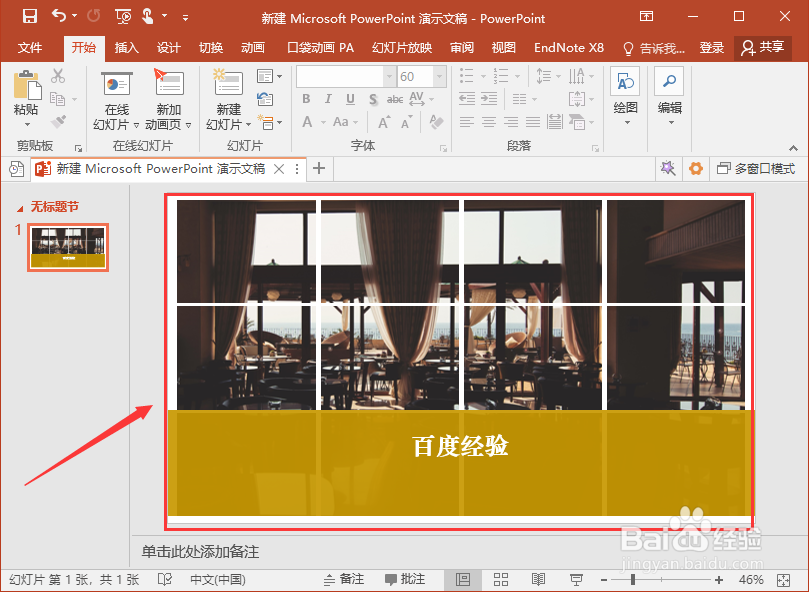
Task: Open the font name combo box
Action: pyautogui.click(x=346, y=77)
